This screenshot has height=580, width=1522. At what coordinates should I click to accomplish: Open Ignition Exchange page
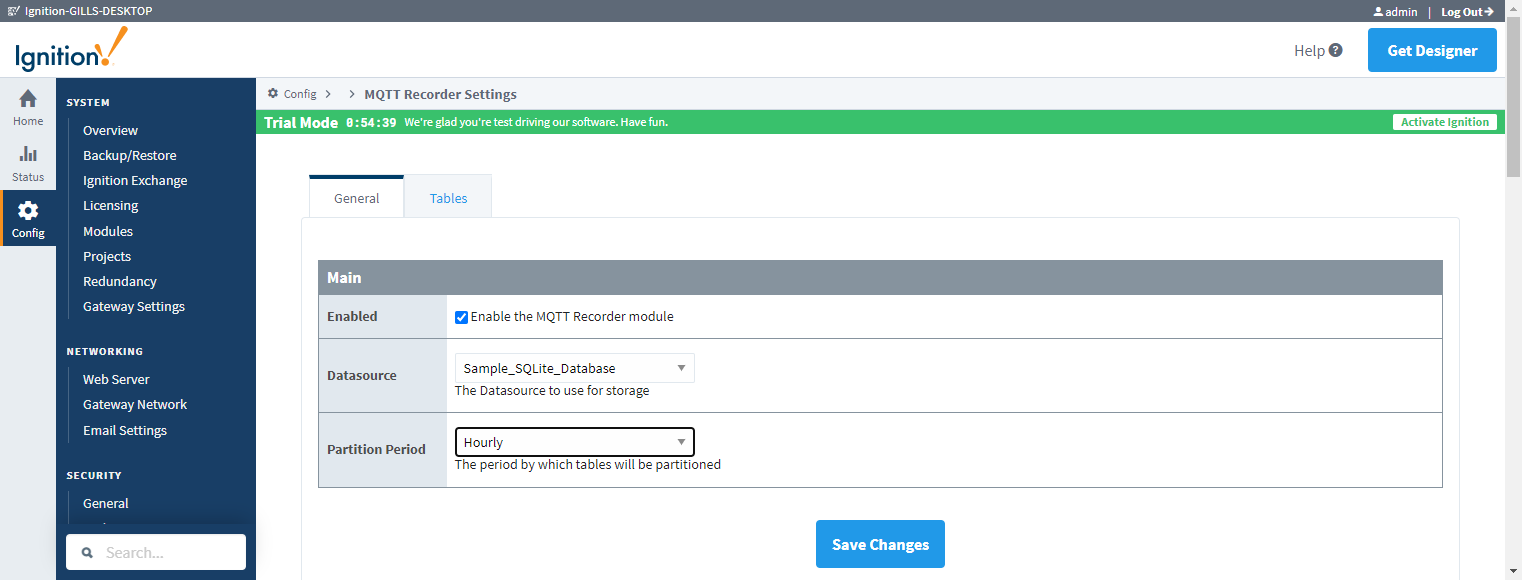click(135, 180)
